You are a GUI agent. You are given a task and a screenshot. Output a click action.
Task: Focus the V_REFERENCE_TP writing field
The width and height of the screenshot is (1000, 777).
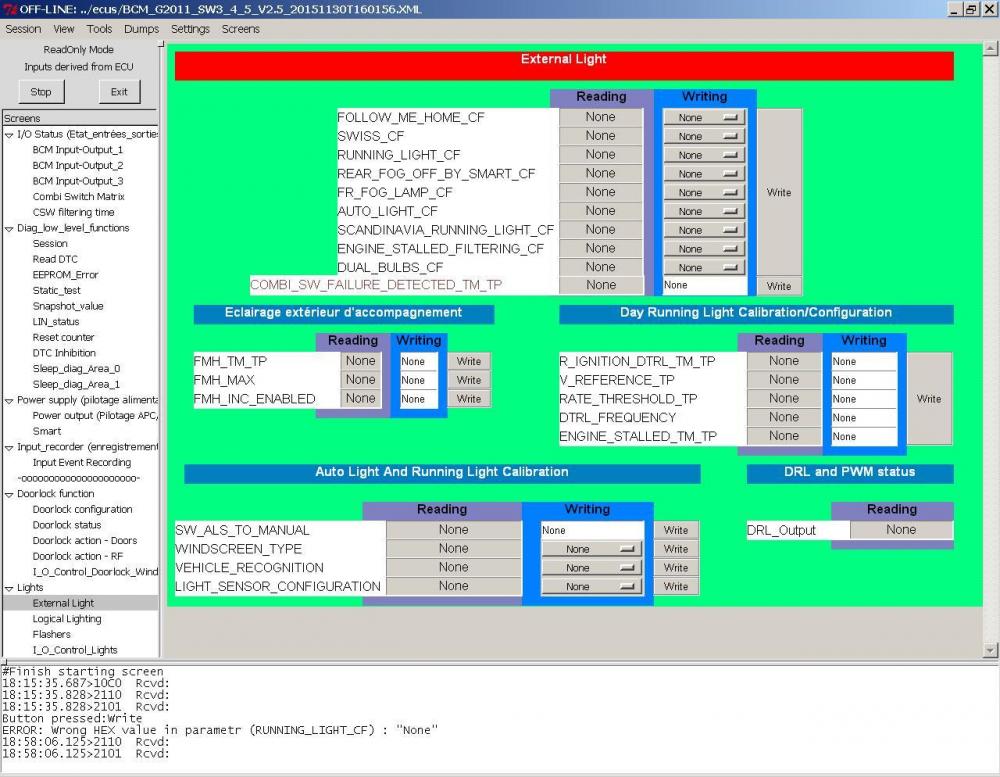pyautogui.click(x=864, y=380)
